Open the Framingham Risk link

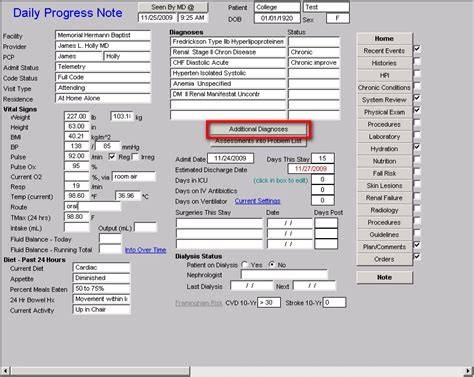coord(199,303)
